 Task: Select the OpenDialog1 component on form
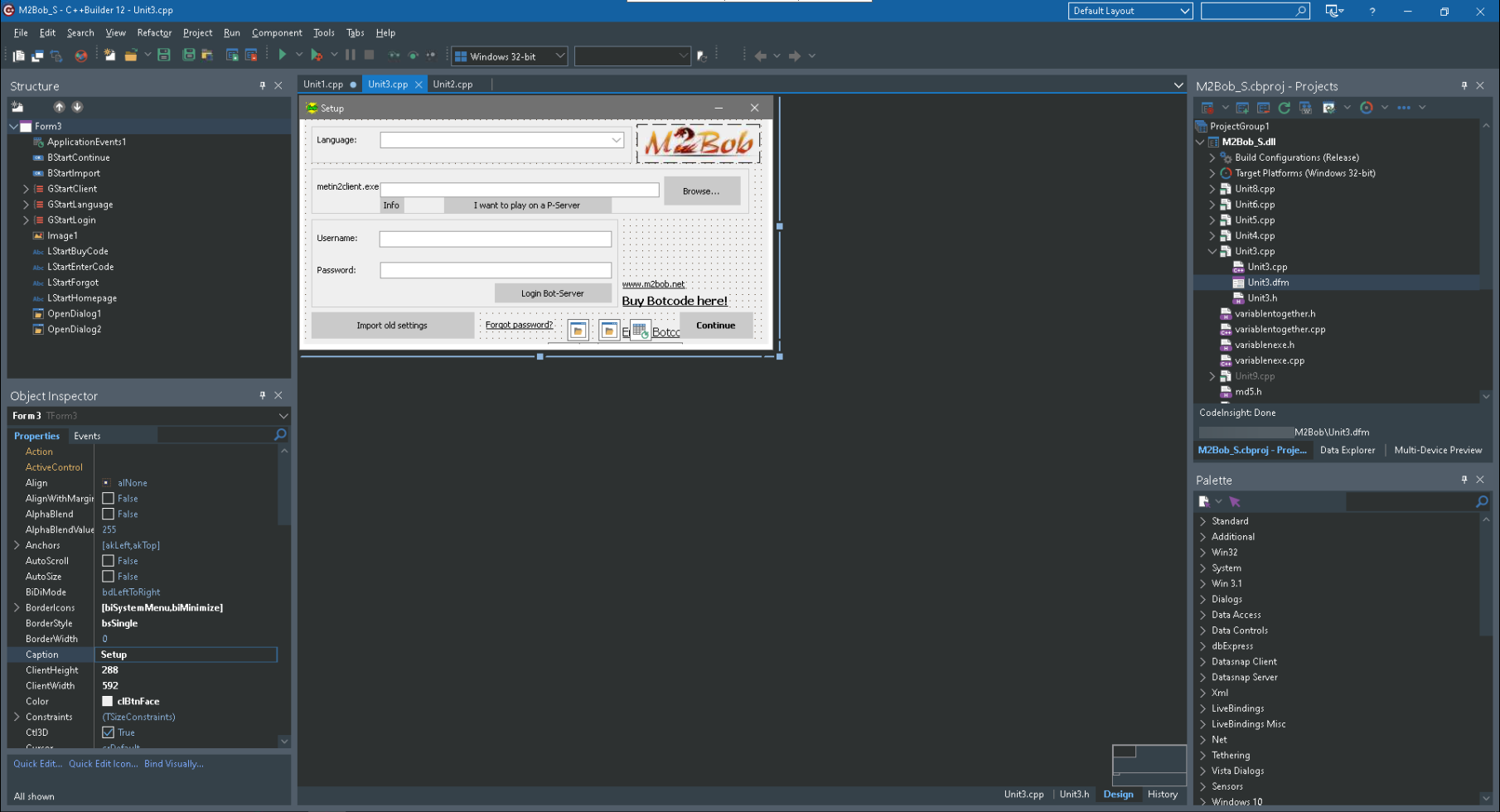coord(578,330)
